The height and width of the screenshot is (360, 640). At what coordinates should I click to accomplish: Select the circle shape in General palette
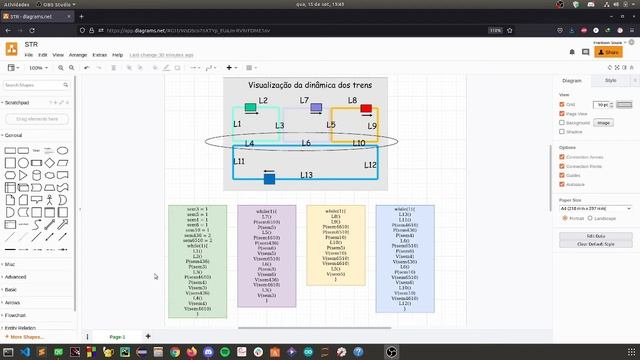click(23, 163)
